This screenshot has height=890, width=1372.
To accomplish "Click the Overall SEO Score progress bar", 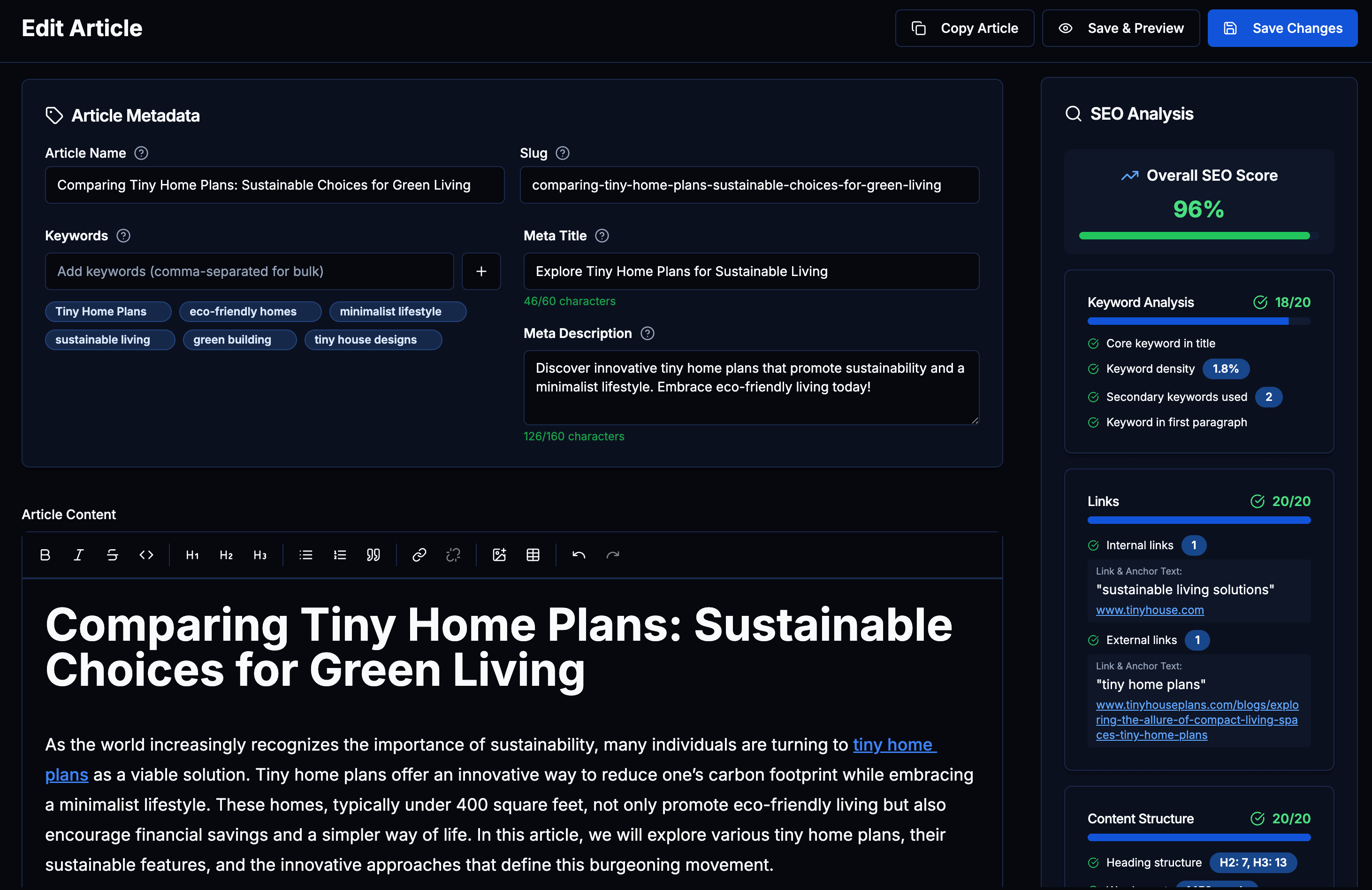I will (1198, 236).
